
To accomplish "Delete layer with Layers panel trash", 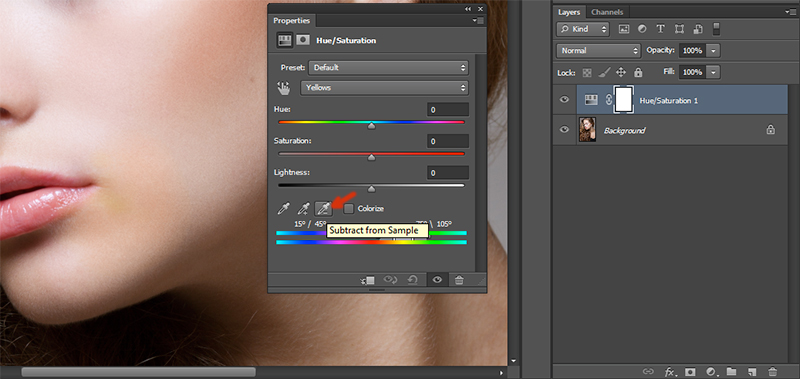I will click(x=772, y=371).
